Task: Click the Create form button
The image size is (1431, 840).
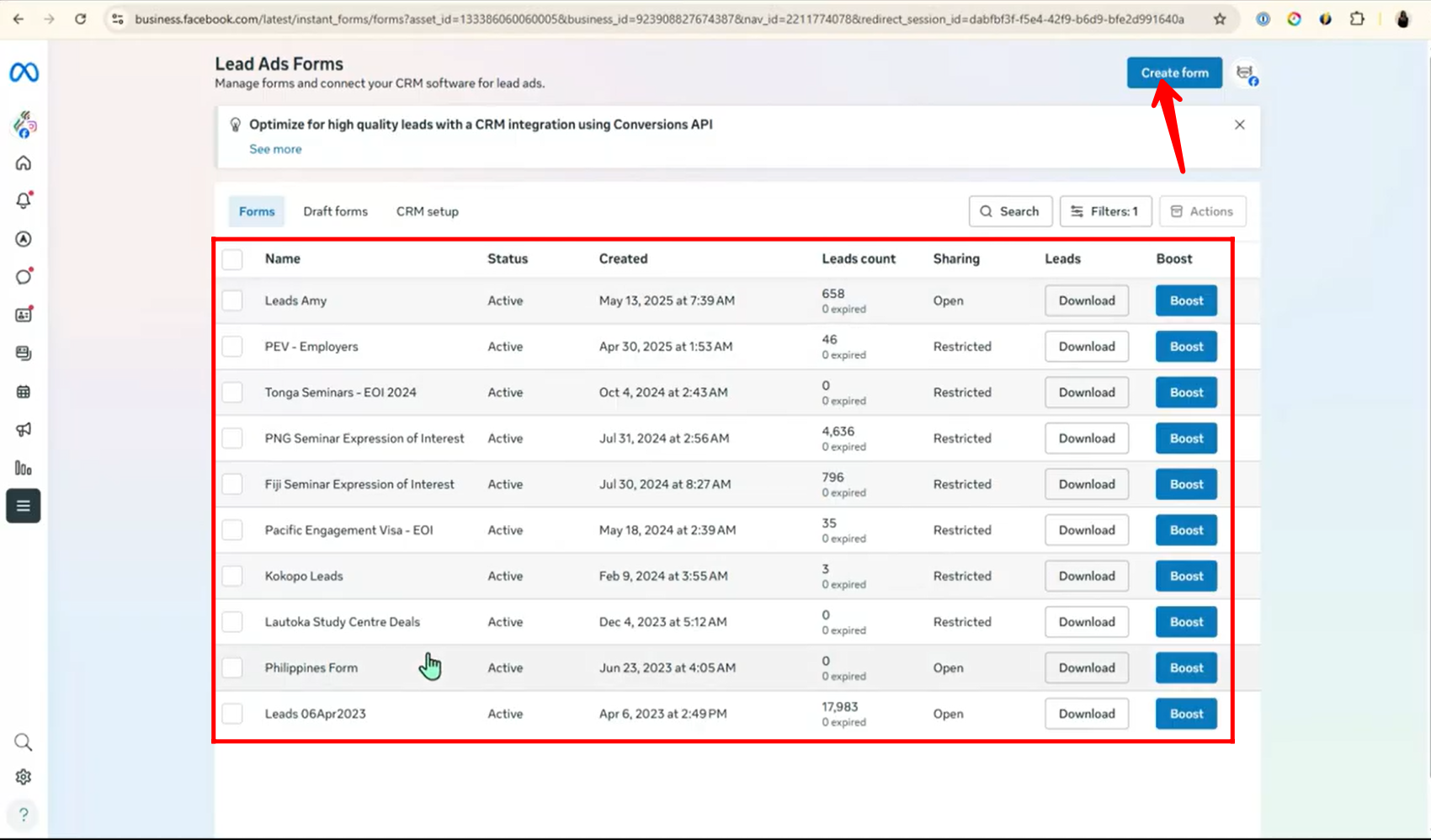Action: 1174,72
